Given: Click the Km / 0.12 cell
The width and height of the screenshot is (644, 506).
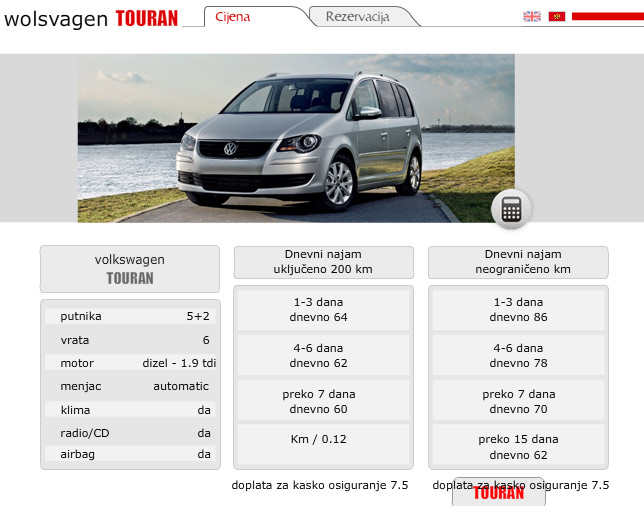Looking at the screenshot, I should pos(323,445).
